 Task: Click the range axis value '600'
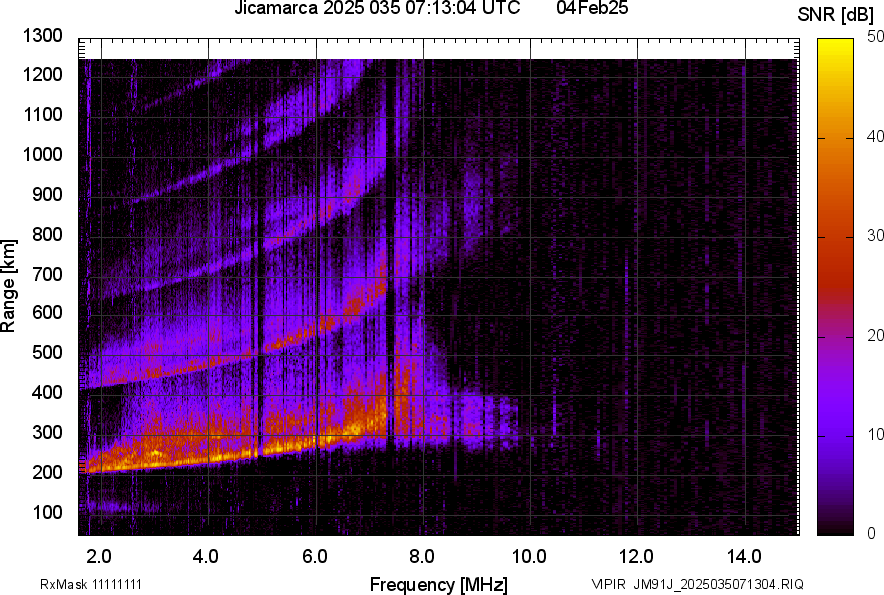(x=47, y=312)
